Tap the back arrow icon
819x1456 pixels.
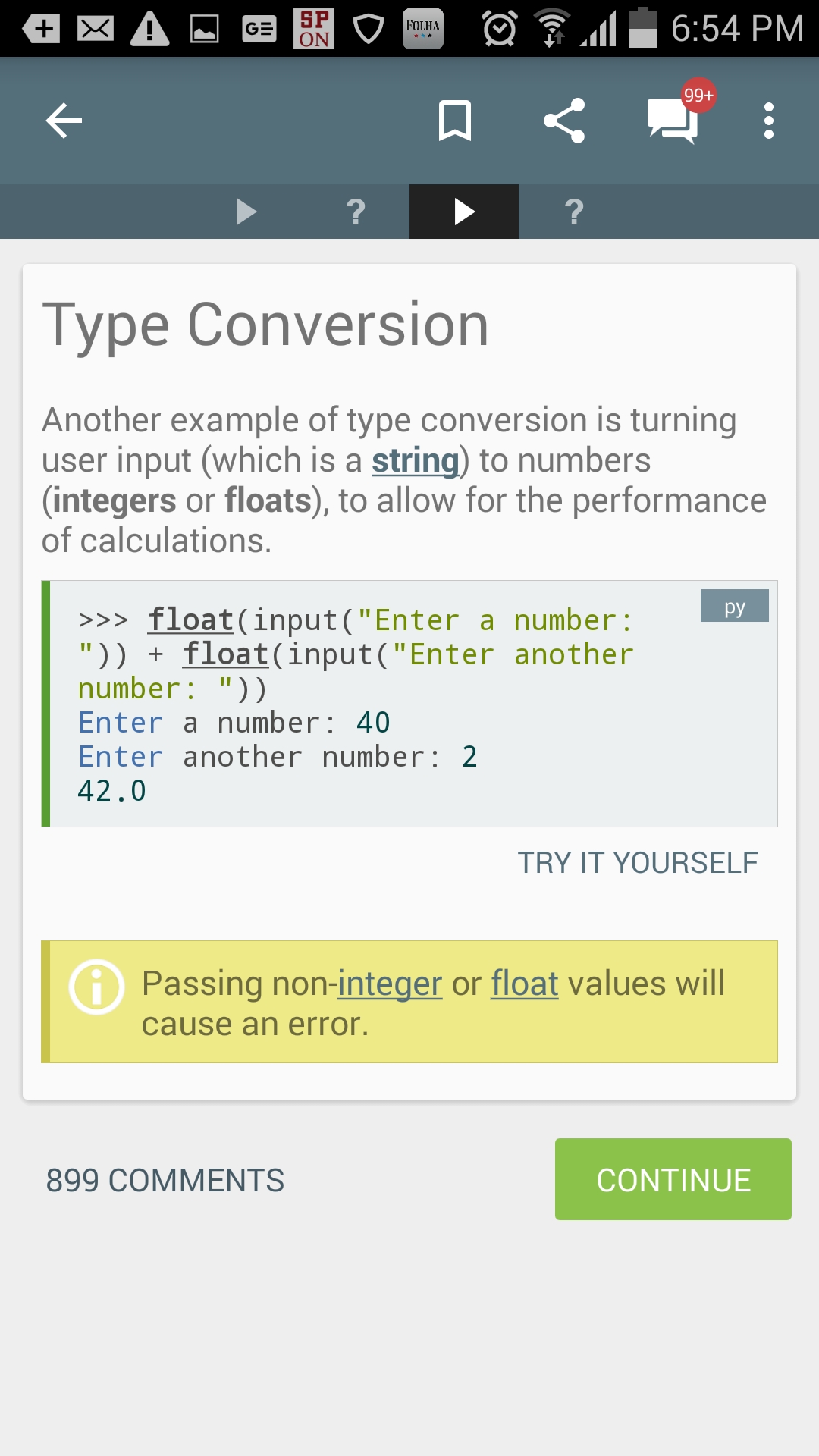(64, 121)
